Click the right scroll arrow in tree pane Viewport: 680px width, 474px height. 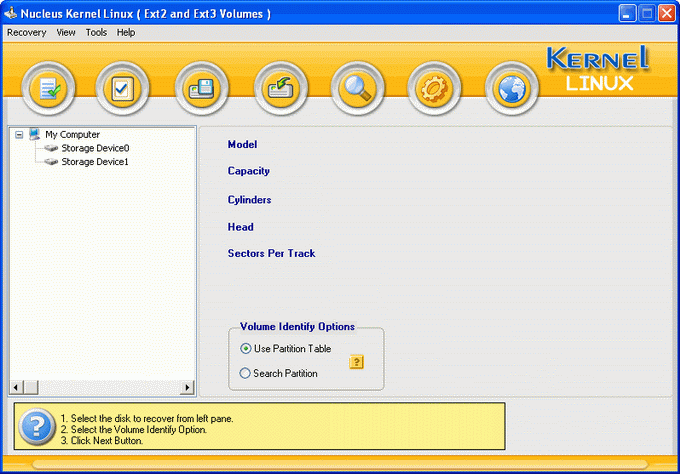point(187,387)
